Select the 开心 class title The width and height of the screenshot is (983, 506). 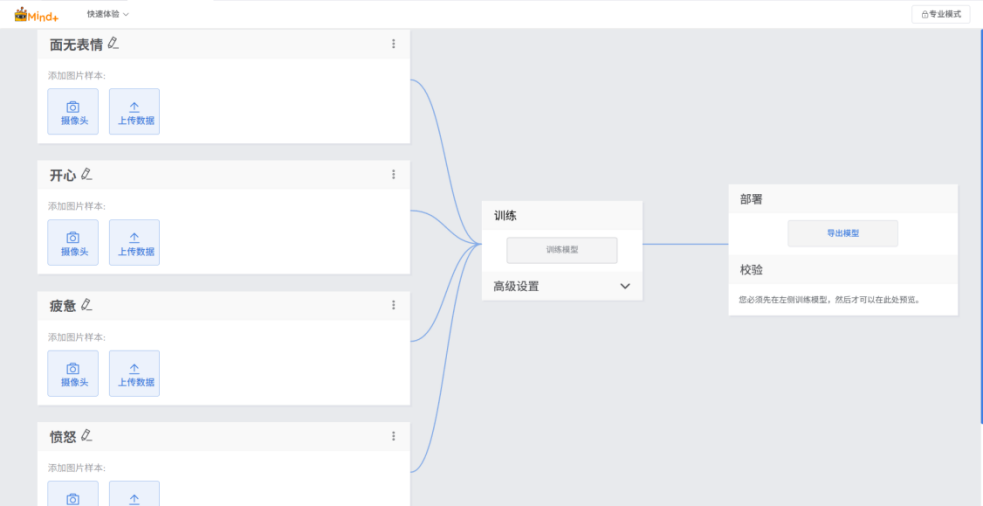[x=63, y=176]
